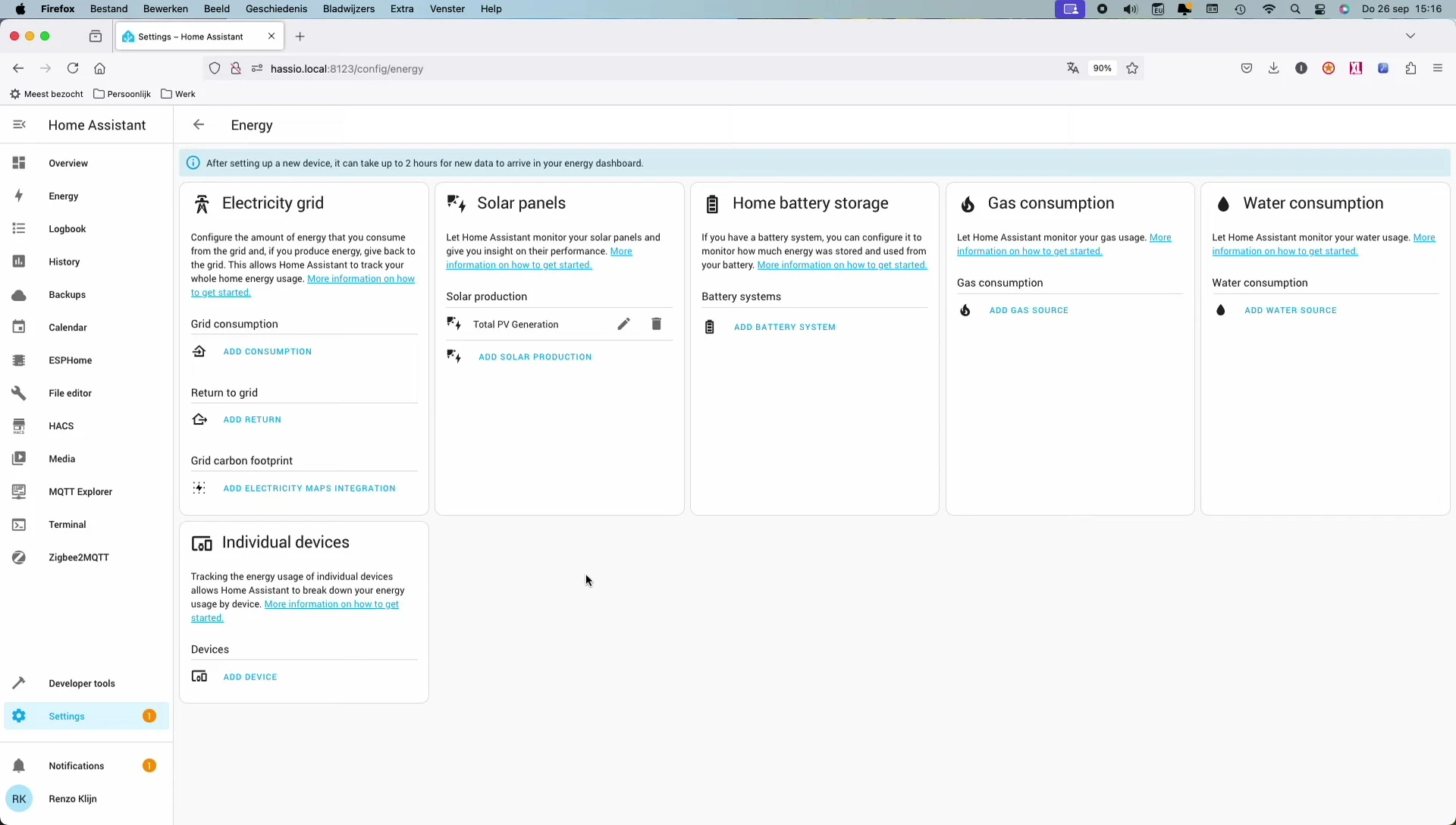Click the HACS sidebar icon
This screenshot has height=825, width=1456.
[19, 426]
